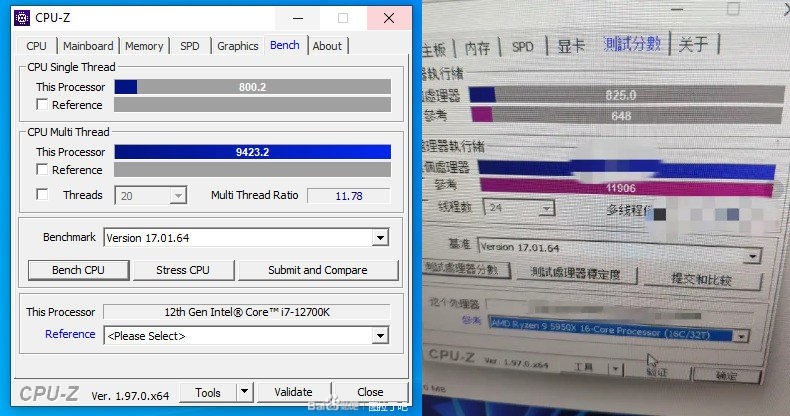Select the SPD tab in right window
790x416 pixels.
pyautogui.click(x=522, y=47)
